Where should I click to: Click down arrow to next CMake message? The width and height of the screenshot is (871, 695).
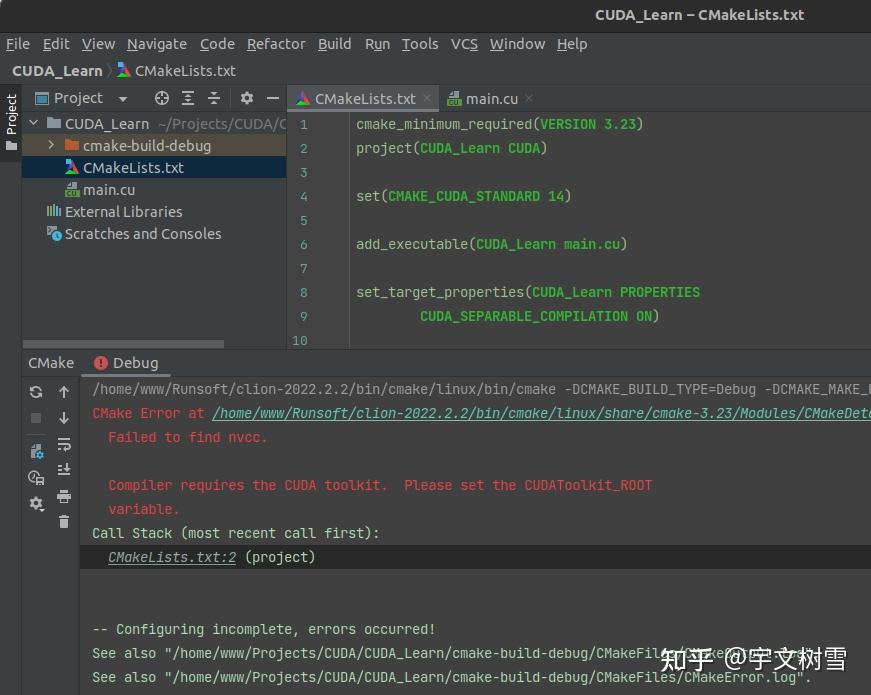64,418
